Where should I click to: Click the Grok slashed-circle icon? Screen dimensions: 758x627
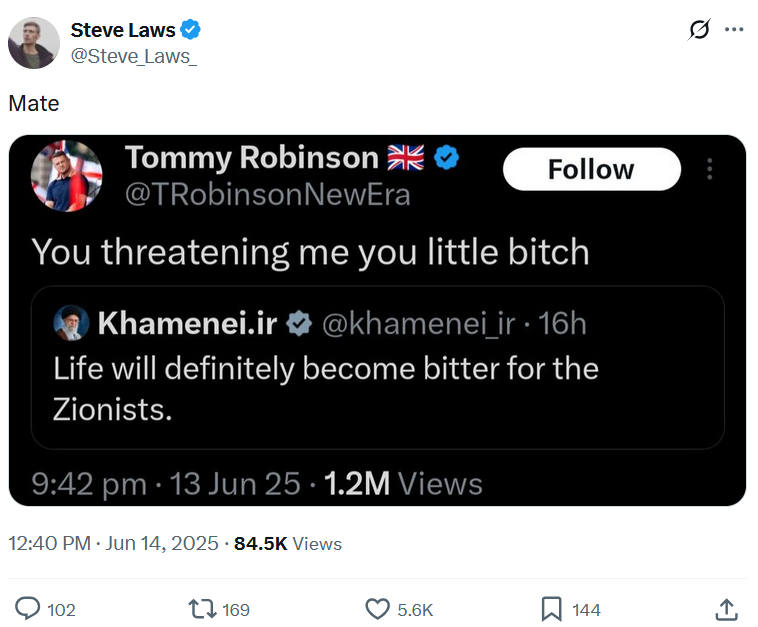tap(699, 29)
